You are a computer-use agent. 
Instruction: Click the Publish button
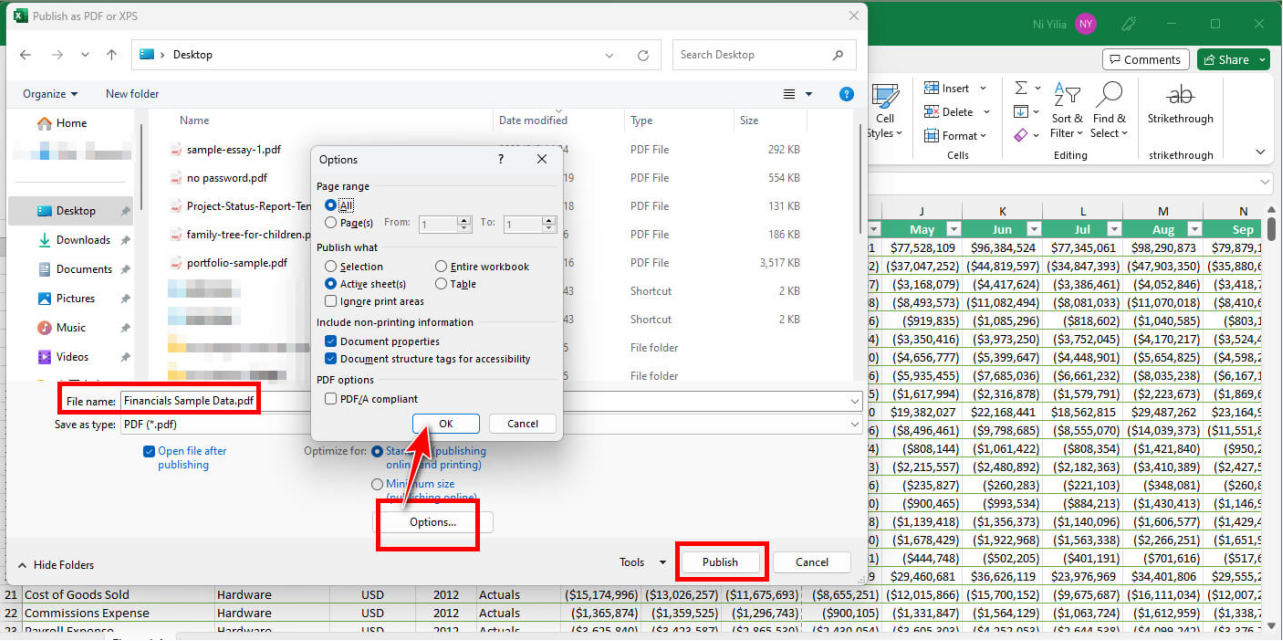(720, 562)
